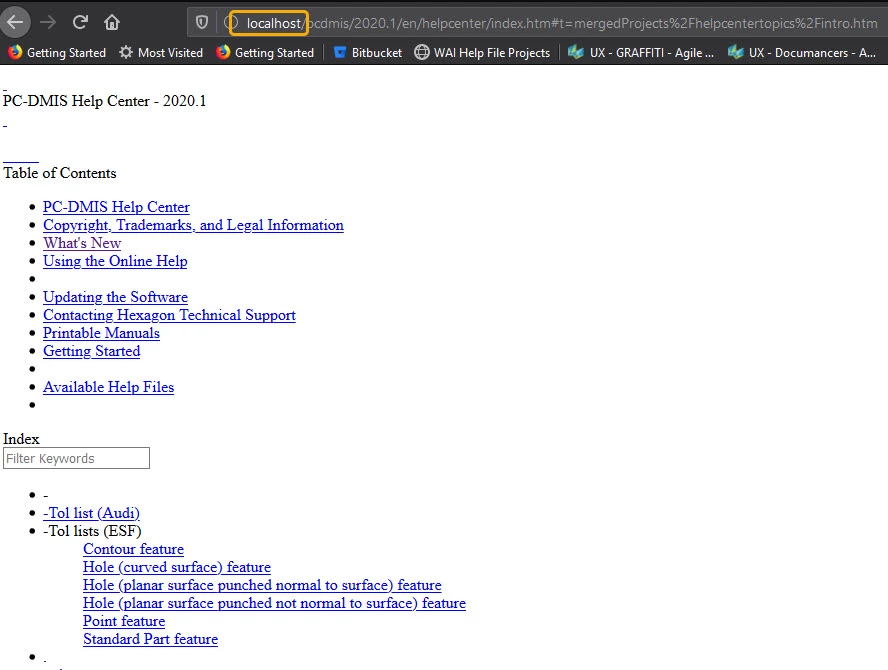Open WAI Help File Projects bookmark
This screenshot has height=670, width=888.
pos(482,53)
